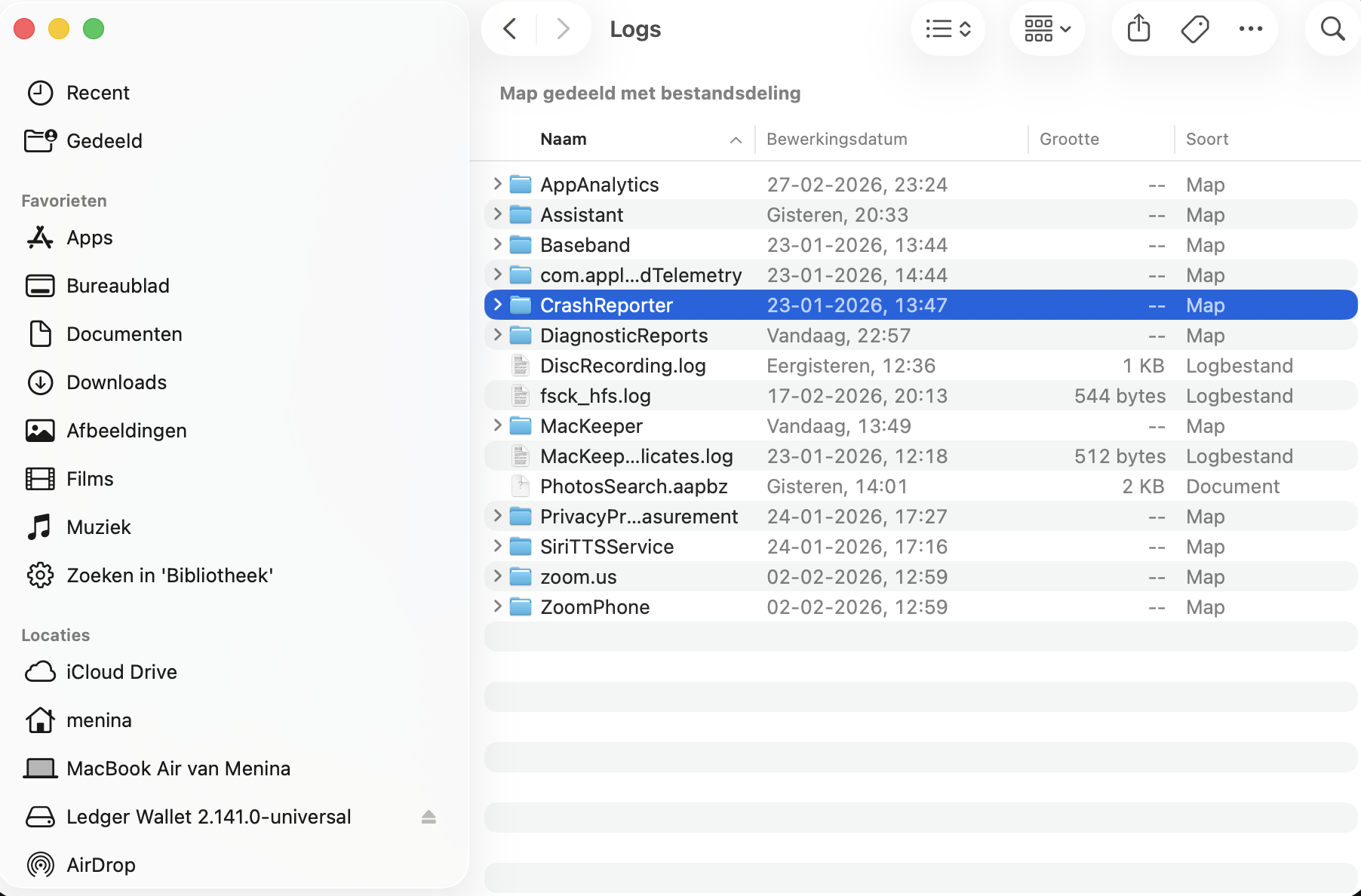Expand the MacKeeper folder chevron
This screenshot has height=896, width=1361.
point(497,425)
